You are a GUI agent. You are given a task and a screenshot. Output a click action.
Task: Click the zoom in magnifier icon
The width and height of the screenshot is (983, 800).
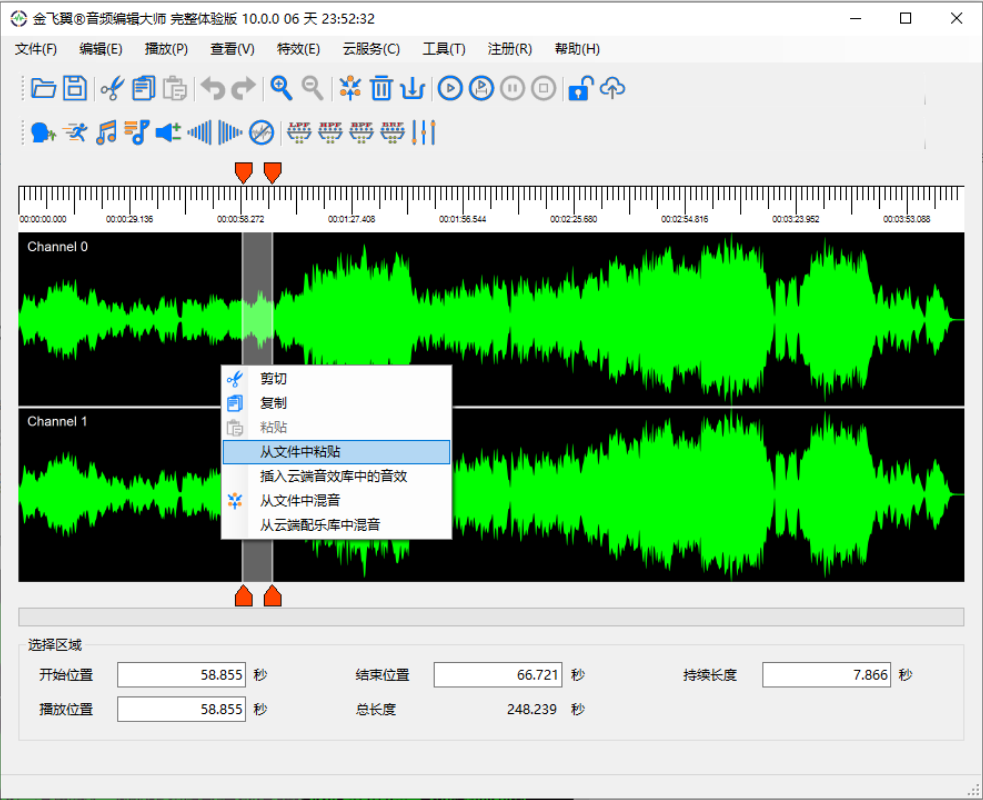(x=282, y=88)
